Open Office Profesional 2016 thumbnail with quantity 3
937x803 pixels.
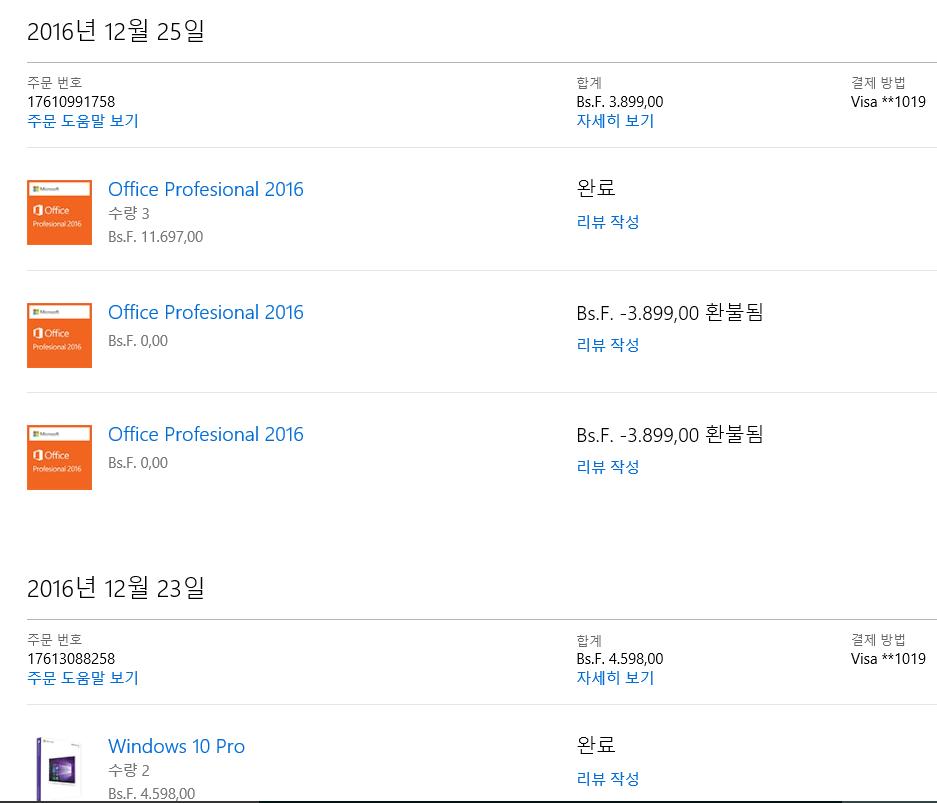pyautogui.click(x=59, y=212)
